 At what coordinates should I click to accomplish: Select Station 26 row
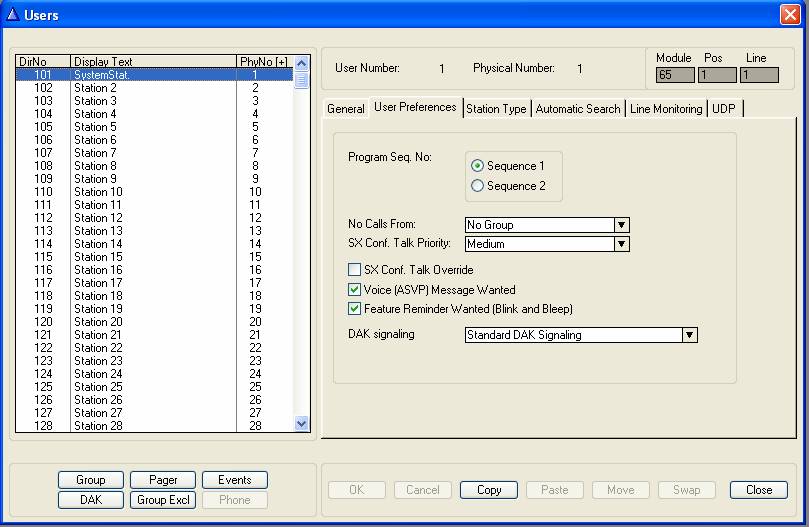(x=154, y=400)
